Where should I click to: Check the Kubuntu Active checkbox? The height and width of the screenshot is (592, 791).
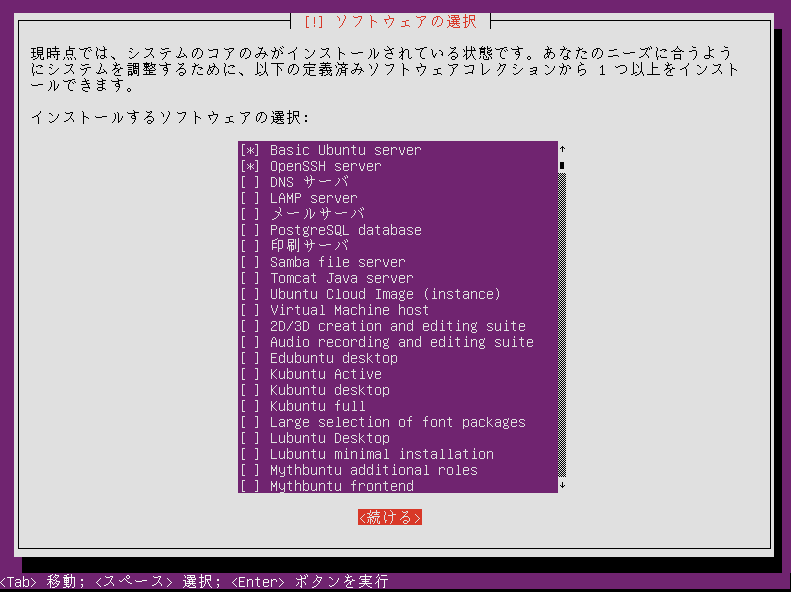click(250, 374)
